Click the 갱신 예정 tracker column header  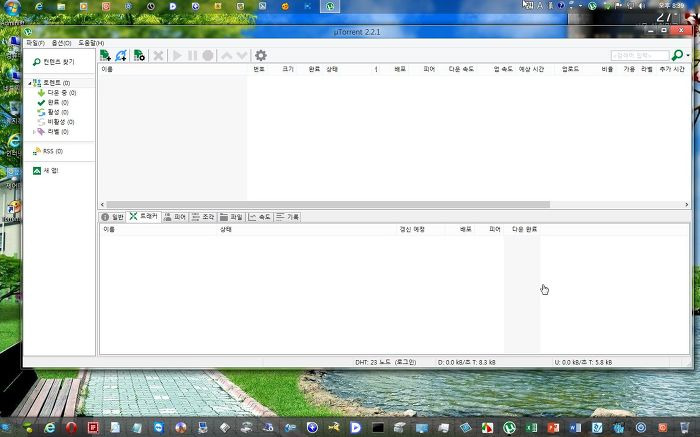(x=412, y=229)
